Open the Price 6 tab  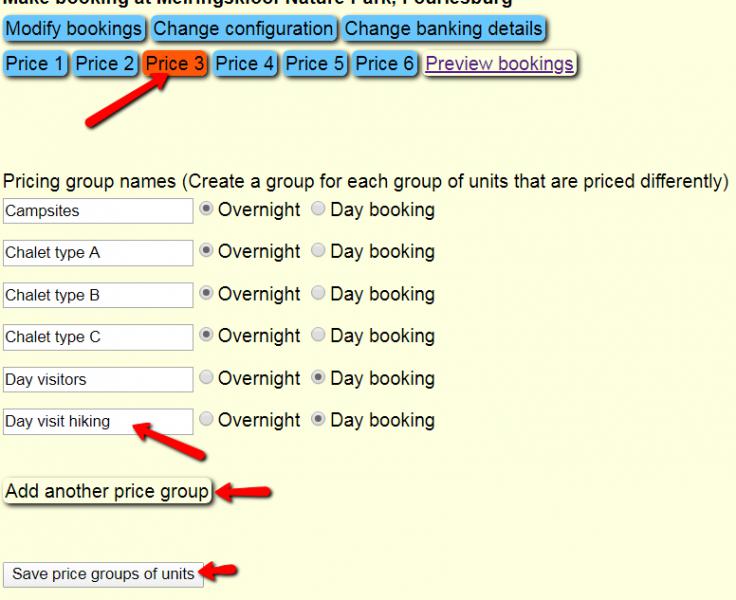coord(385,64)
